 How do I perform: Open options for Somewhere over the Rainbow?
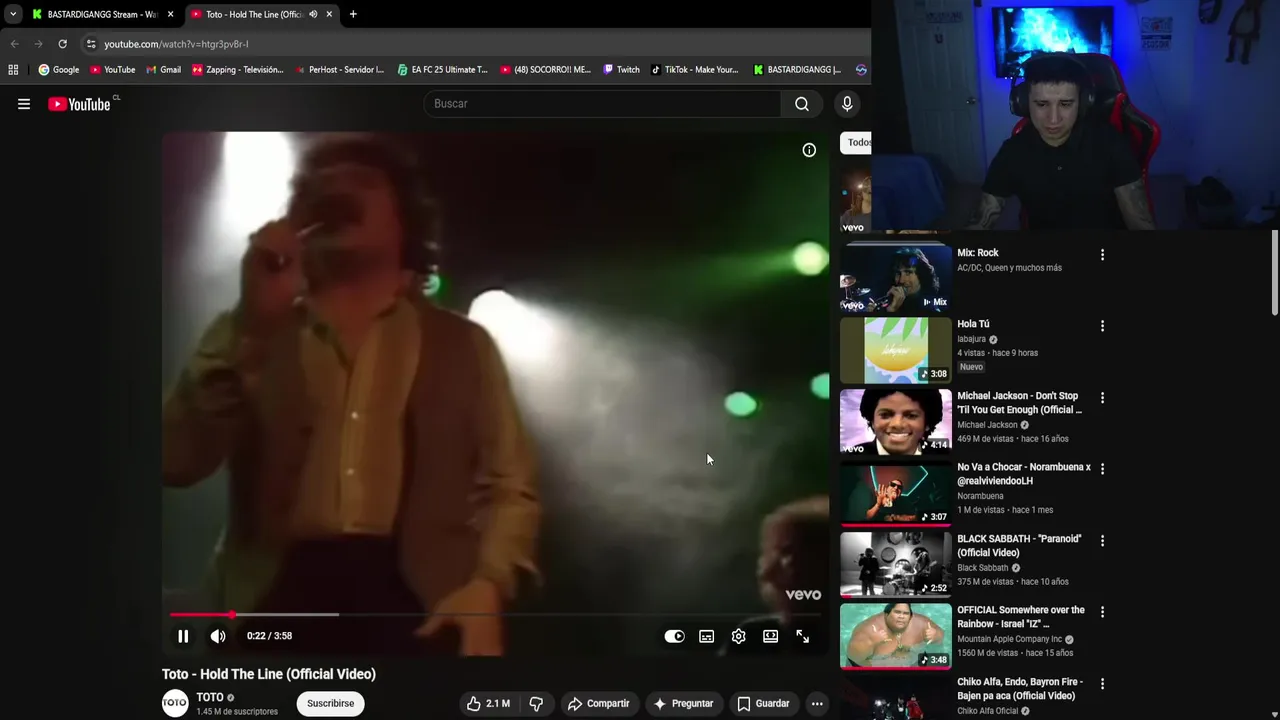pyautogui.click(x=1102, y=612)
